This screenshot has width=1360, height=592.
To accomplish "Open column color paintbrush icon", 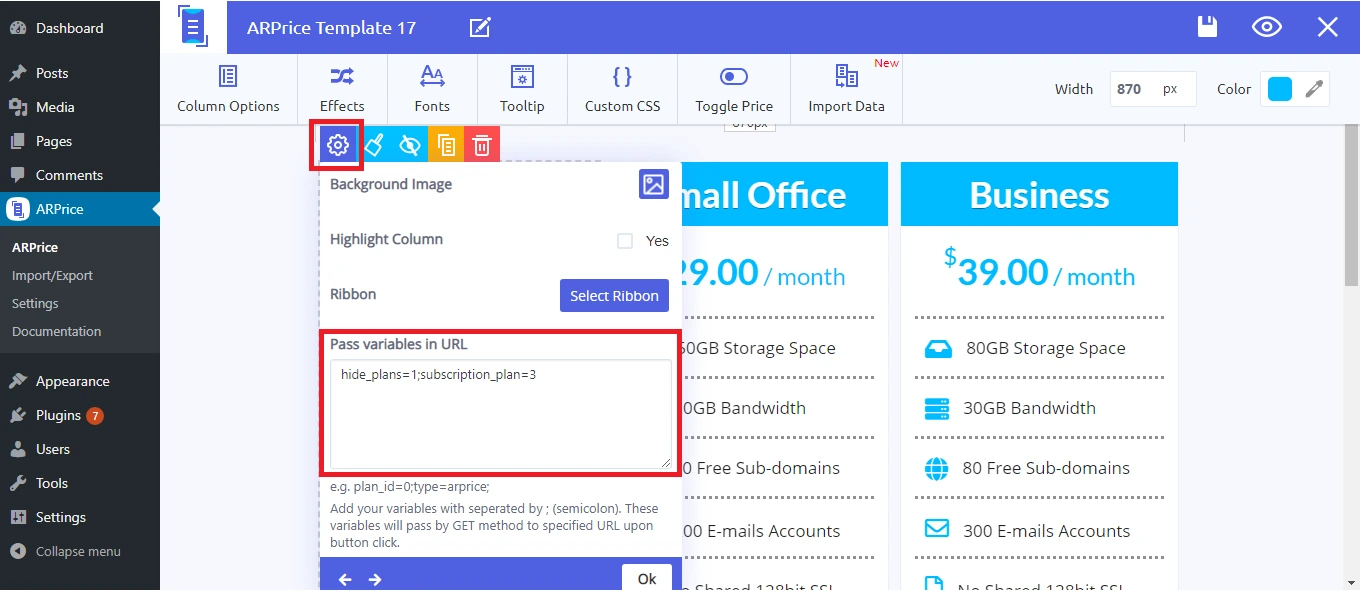I will pos(374,145).
